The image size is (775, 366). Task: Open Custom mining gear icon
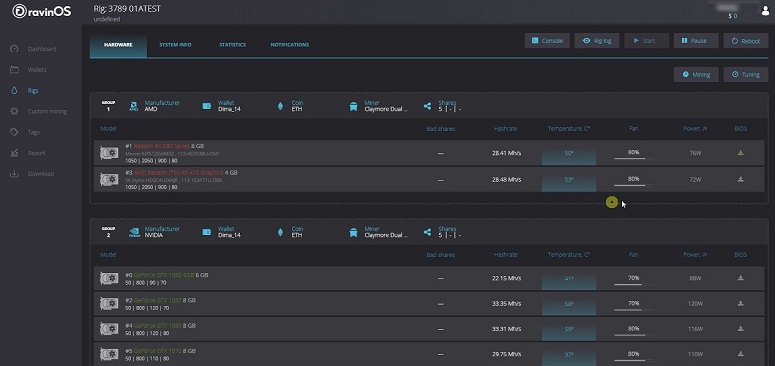(x=14, y=111)
